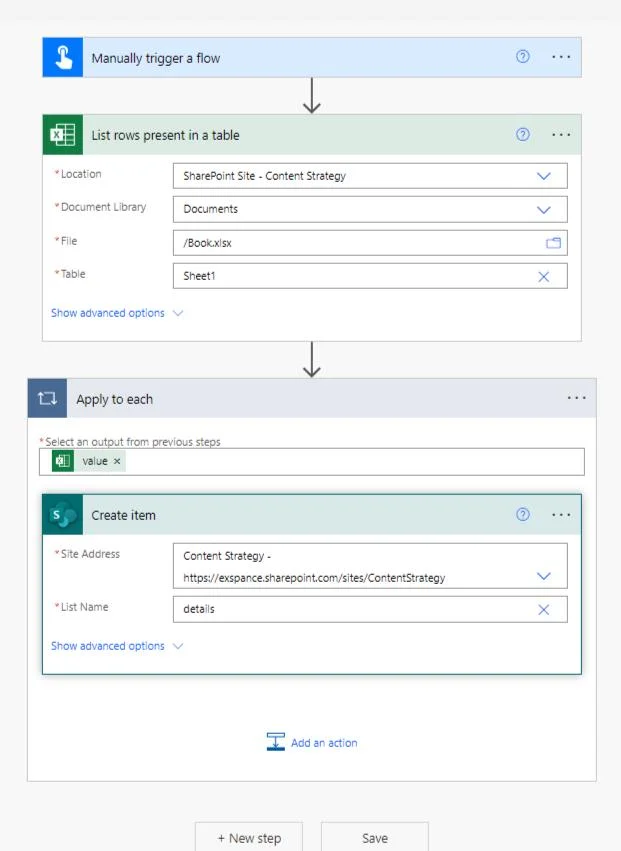Click Add an action link
Viewport: 621px width, 851px height.
point(324,743)
